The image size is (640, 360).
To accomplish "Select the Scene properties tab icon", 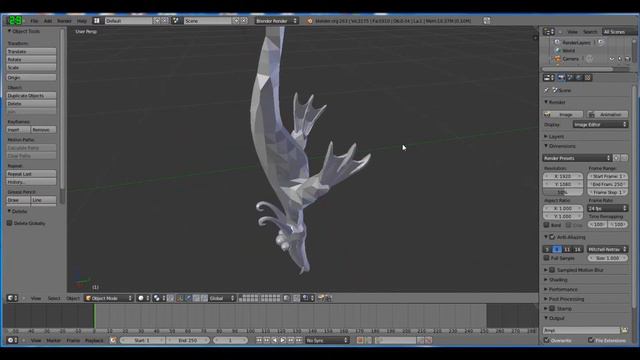I will pos(570,78).
